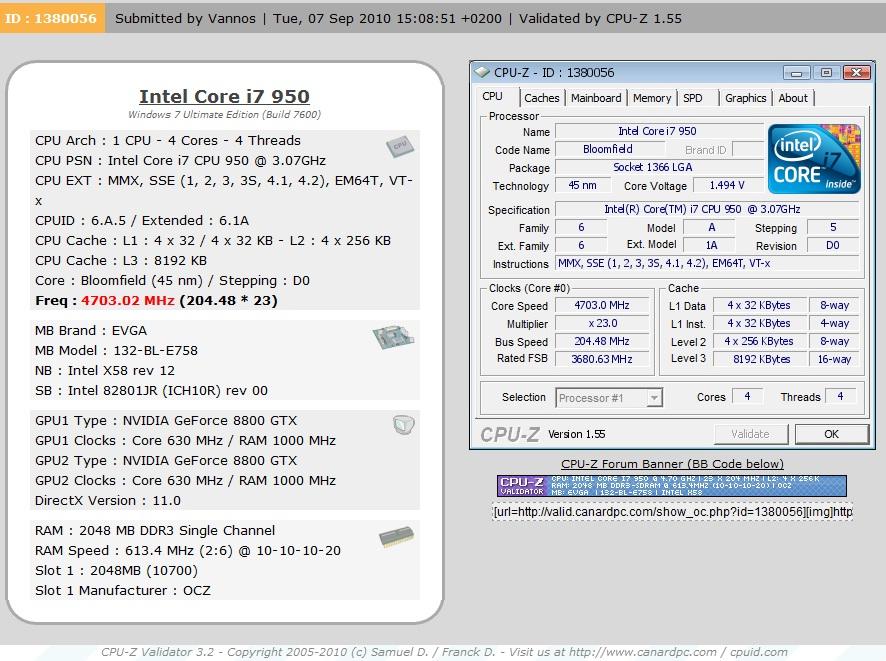Click the red 4703.02 MHz frequency text
886x661 pixels.
coord(128,301)
